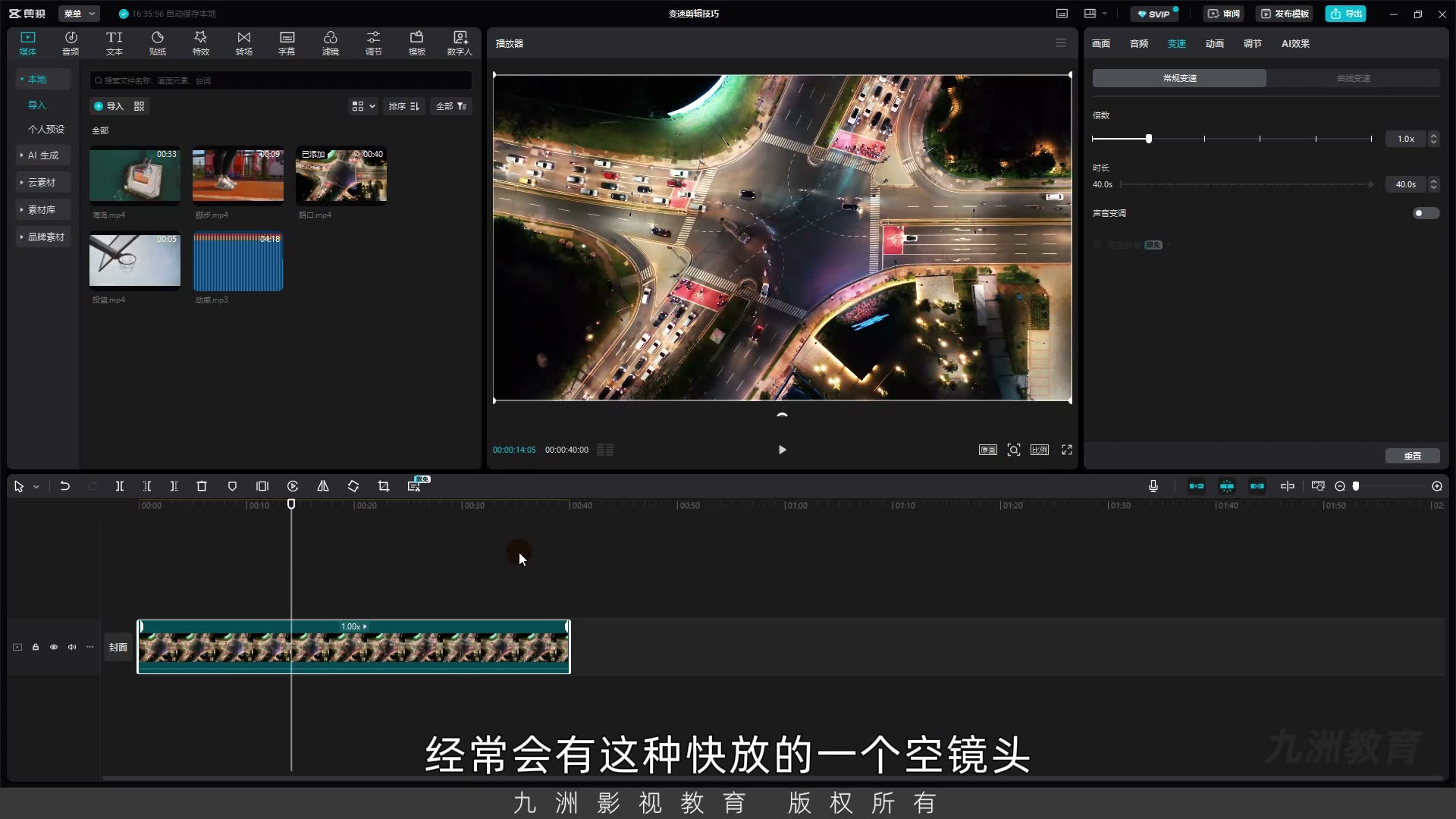Screen dimensions: 1456x819
Task: Toggle track linkage button
Action: 1257,486
